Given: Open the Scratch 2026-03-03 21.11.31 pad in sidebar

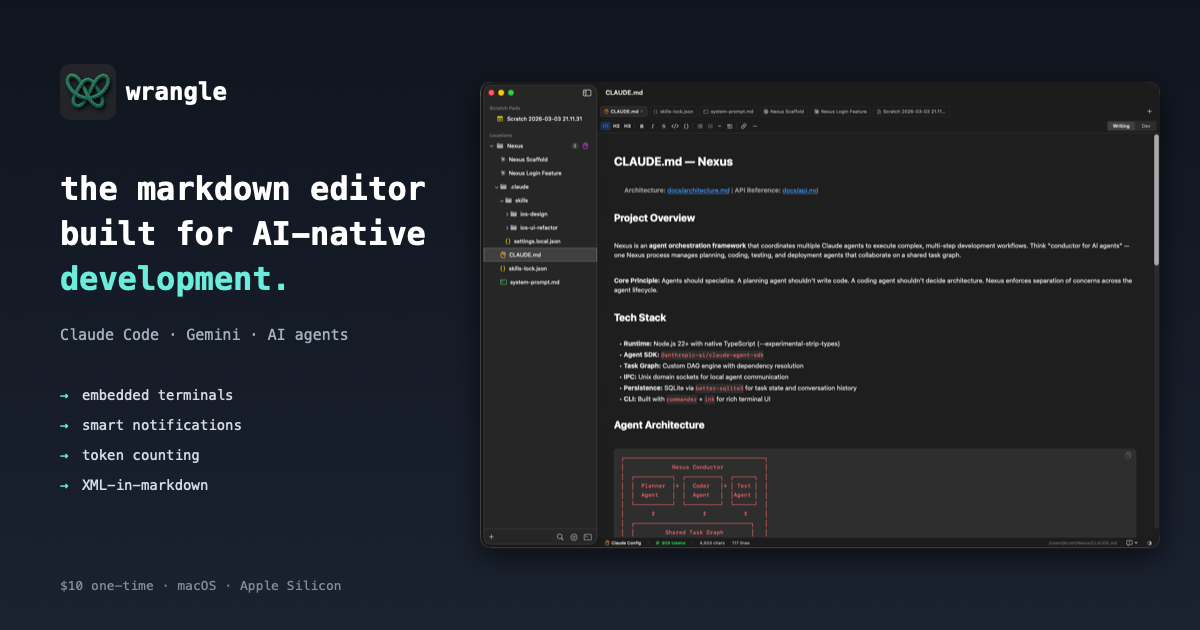Looking at the screenshot, I should coord(538,119).
